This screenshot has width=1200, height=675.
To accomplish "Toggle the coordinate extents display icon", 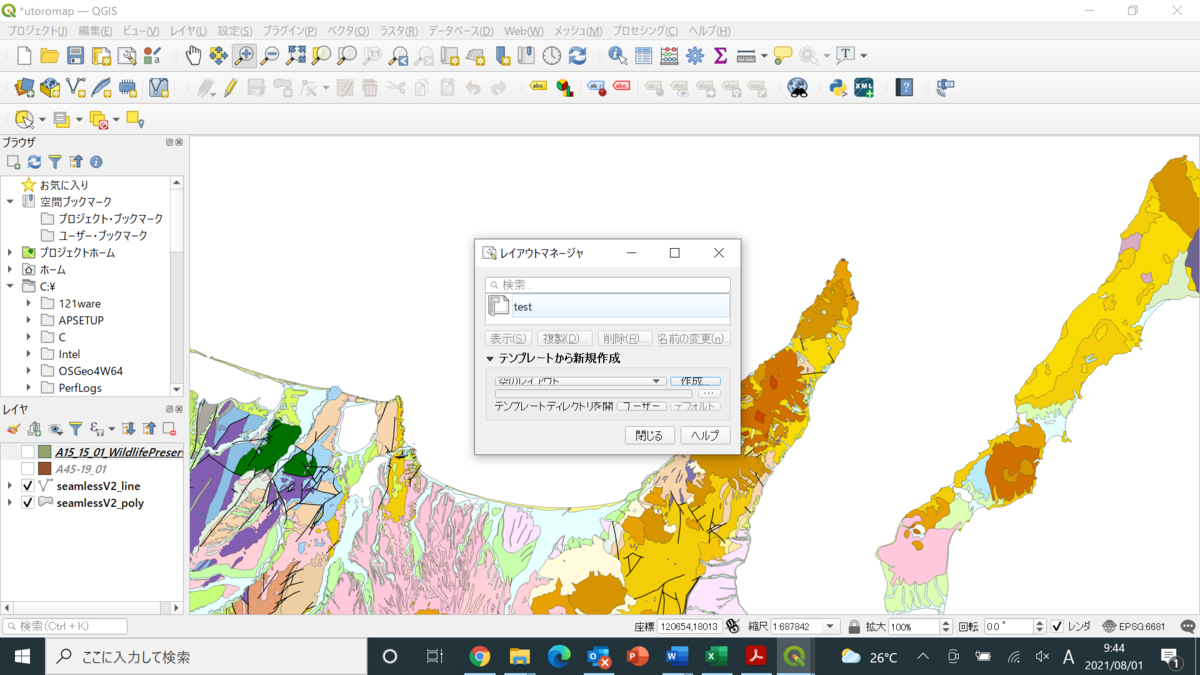I will [733, 627].
